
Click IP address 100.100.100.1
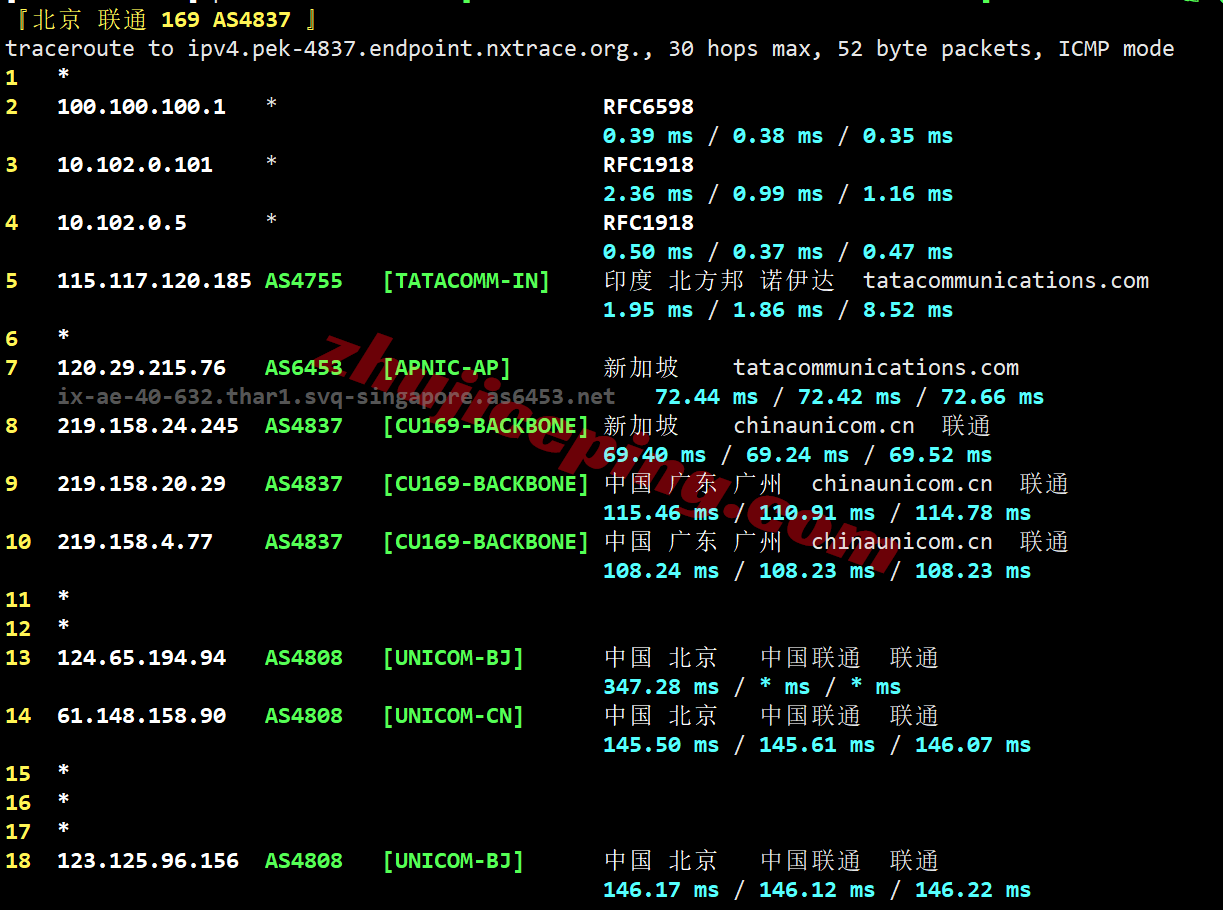pyautogui.click(x=141, y=106)
